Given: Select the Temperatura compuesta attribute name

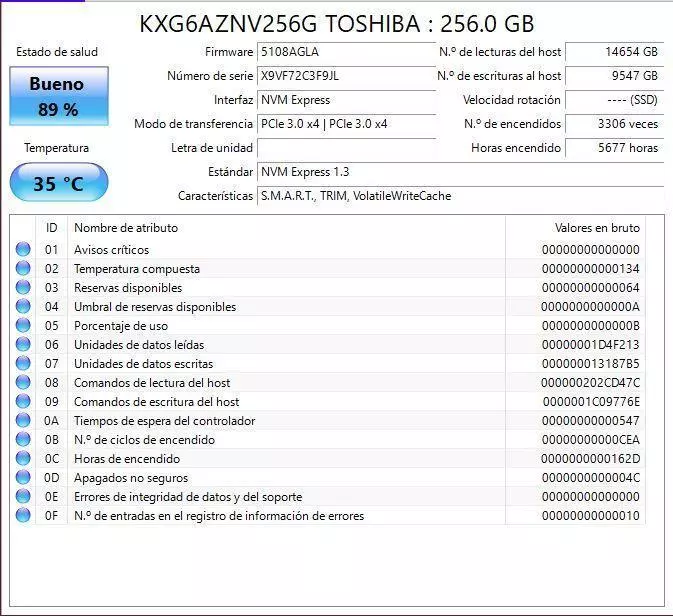Looking at the screenshot, I should pos(137,269).
